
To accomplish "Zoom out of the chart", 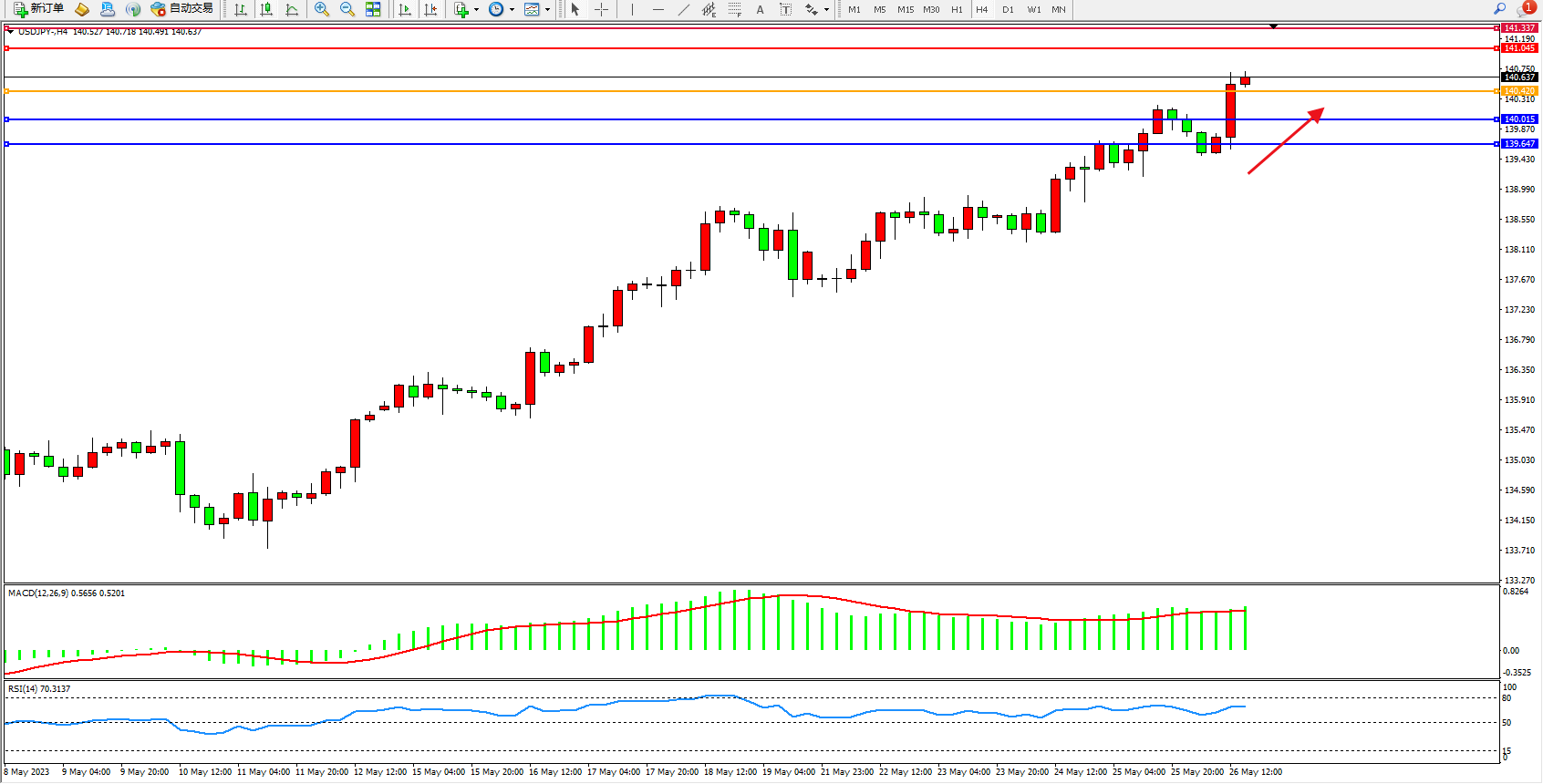I will 347,9.
